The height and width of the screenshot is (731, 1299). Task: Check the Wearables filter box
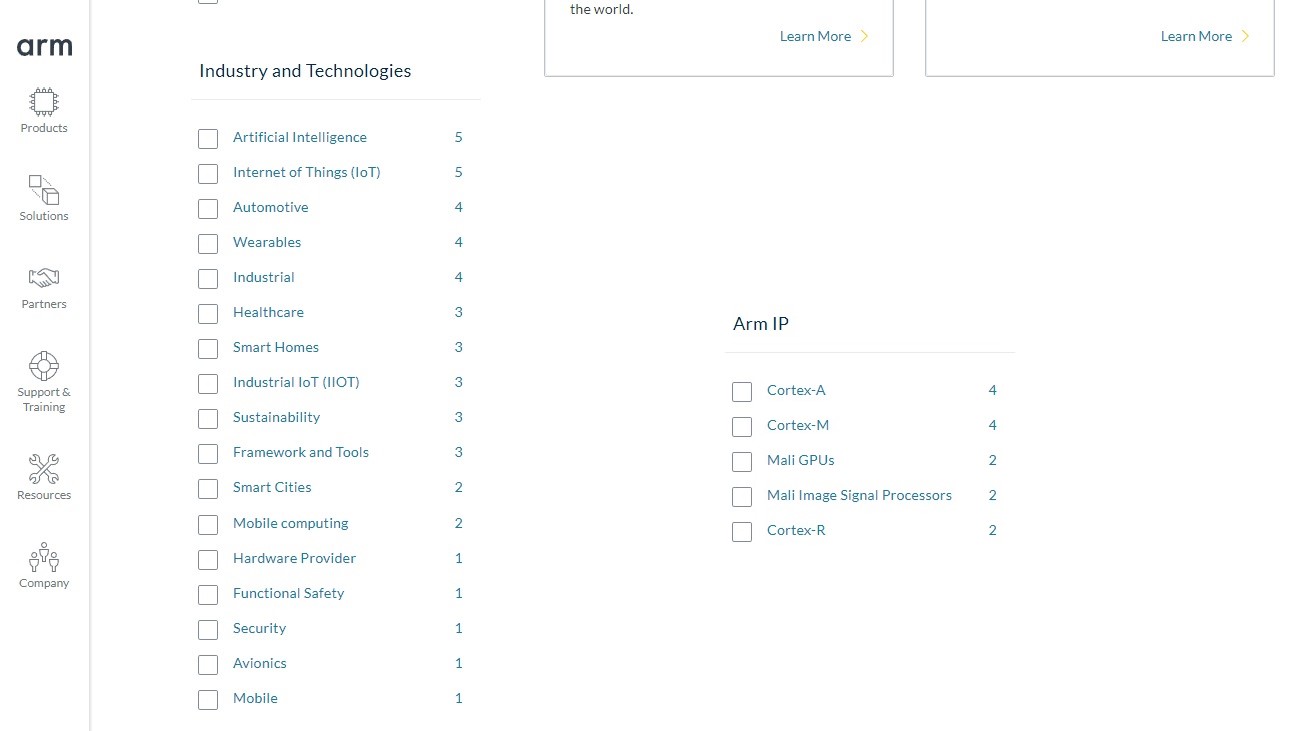[x=208, y=244]
